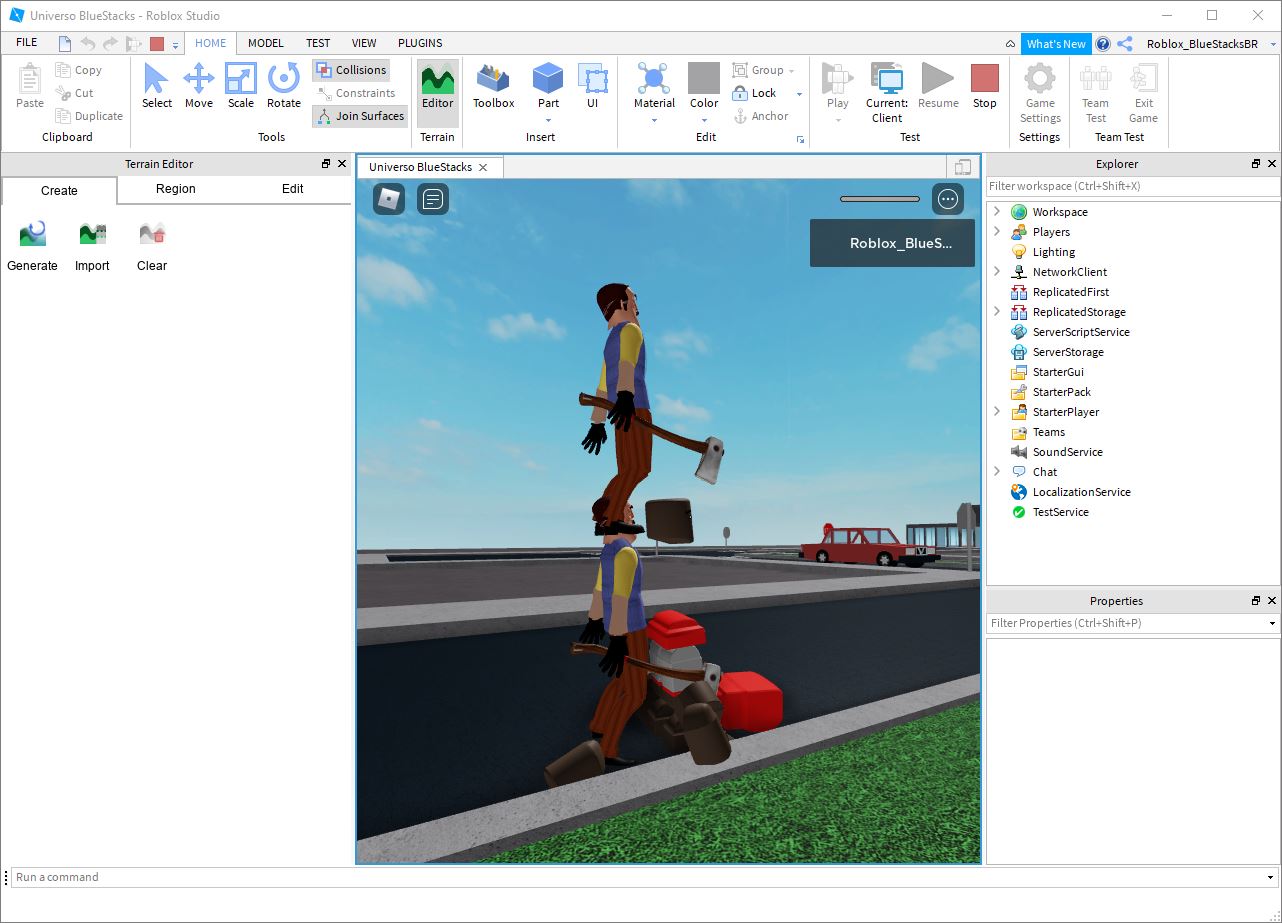Image resolution: width=1282 pixels, height=923 pixels.
Task: Open the Material dropdown arrow
Action: point(654,121)
